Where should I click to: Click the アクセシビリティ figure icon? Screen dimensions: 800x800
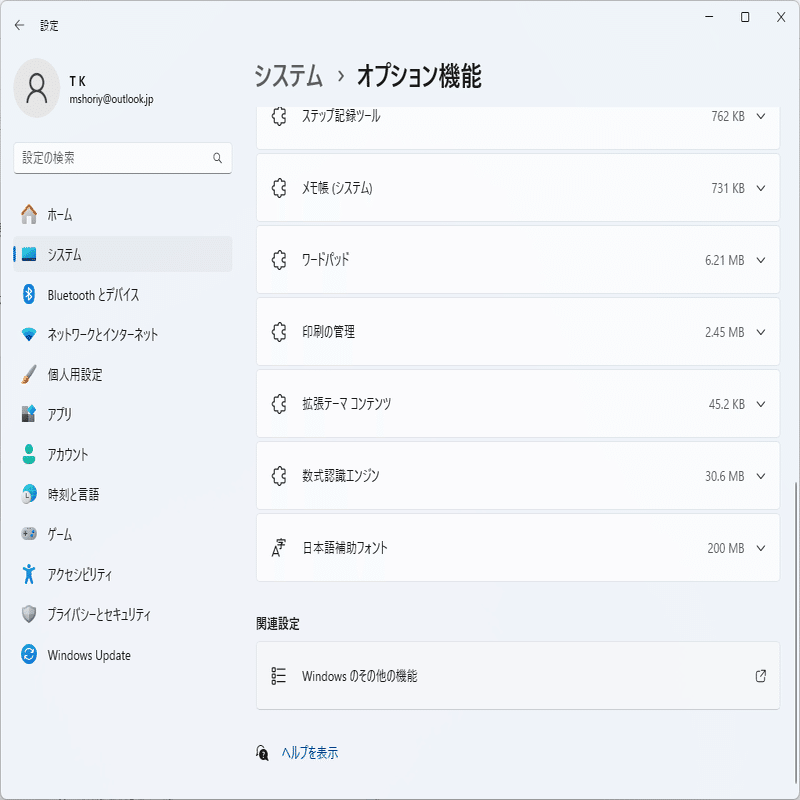(29, 574)
